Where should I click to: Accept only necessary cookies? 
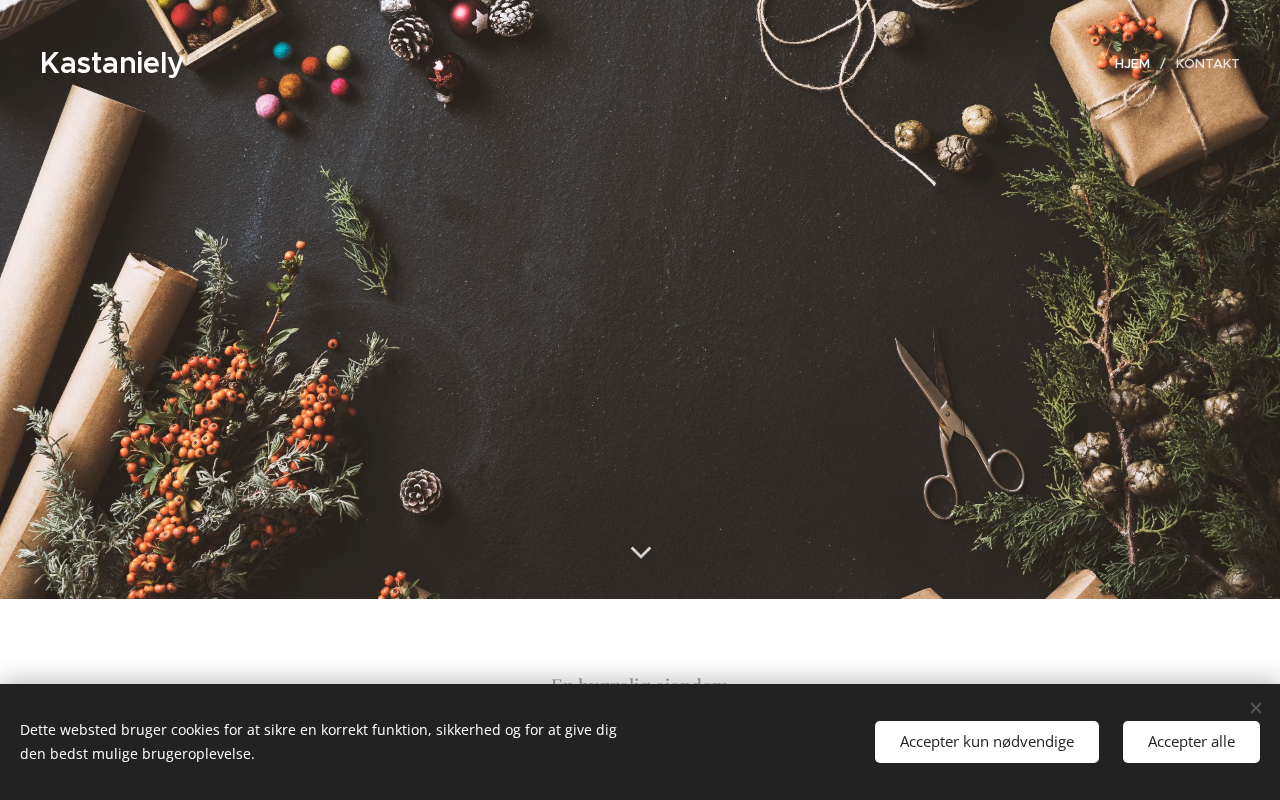pyautogui.click(x=987, y=742)
